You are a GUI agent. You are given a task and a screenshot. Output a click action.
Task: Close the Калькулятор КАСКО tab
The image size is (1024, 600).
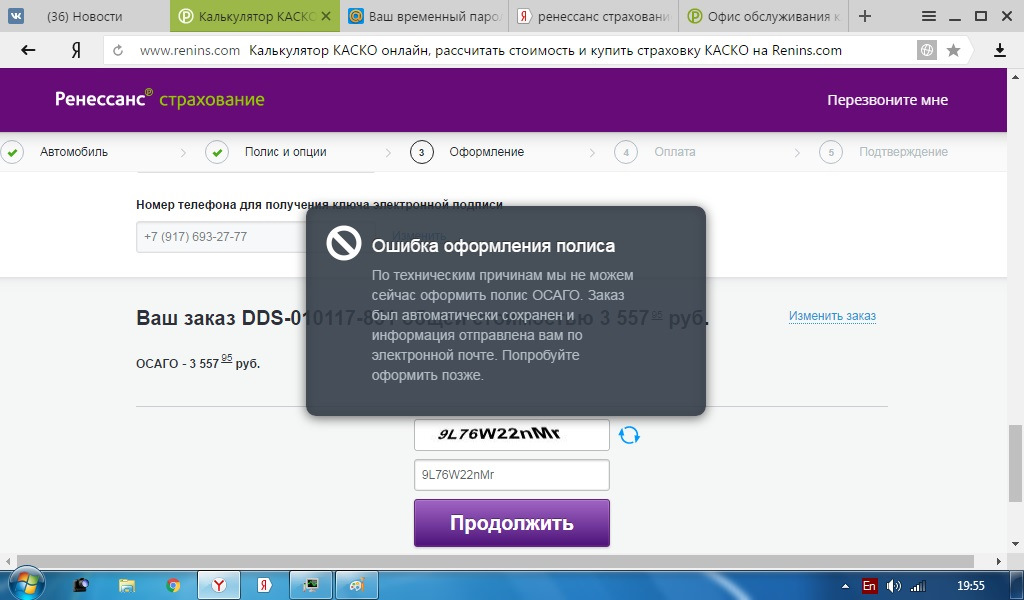(327, 16)
